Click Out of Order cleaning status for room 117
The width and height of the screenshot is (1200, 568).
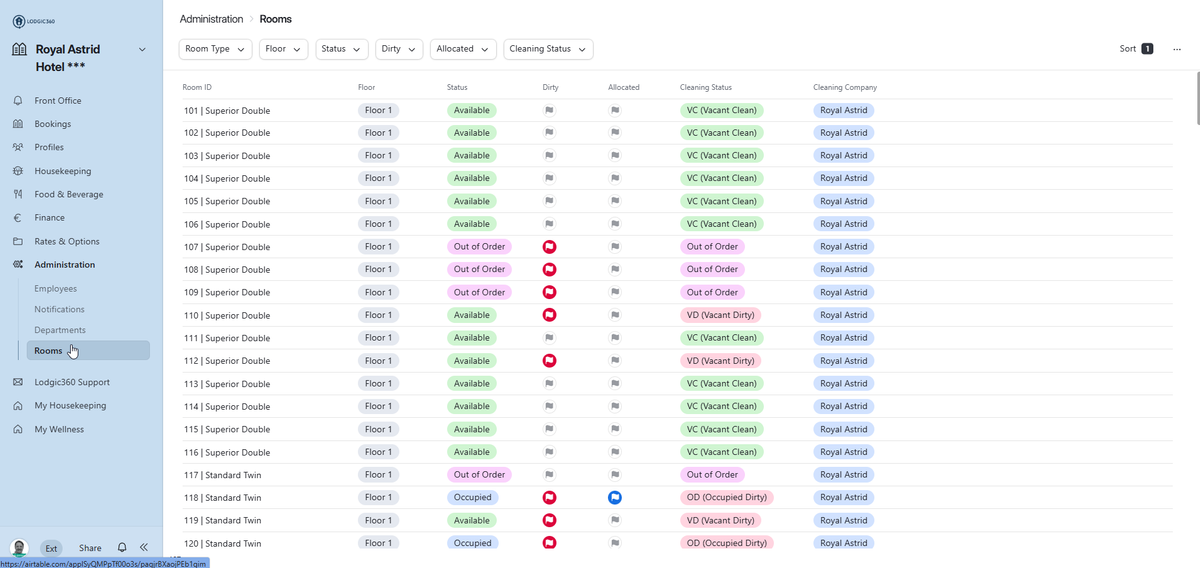tap(712, 475)
